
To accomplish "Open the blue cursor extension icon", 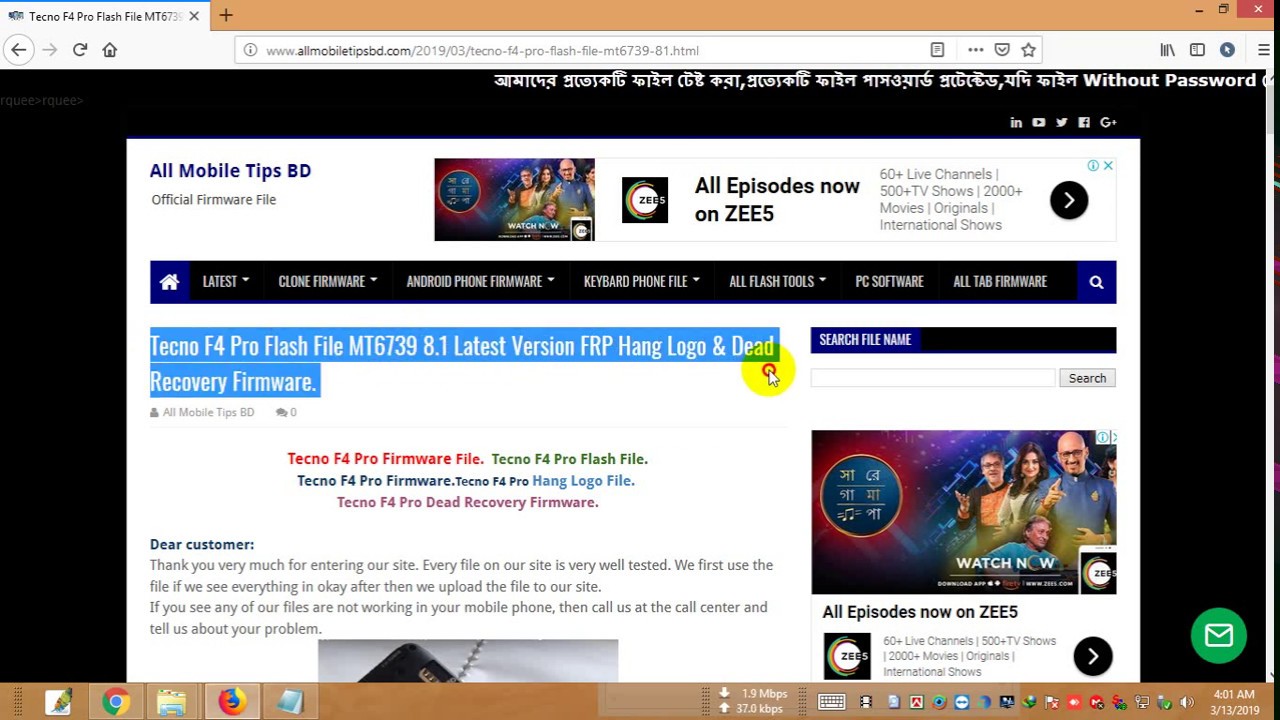I will tap(1227, 50).
